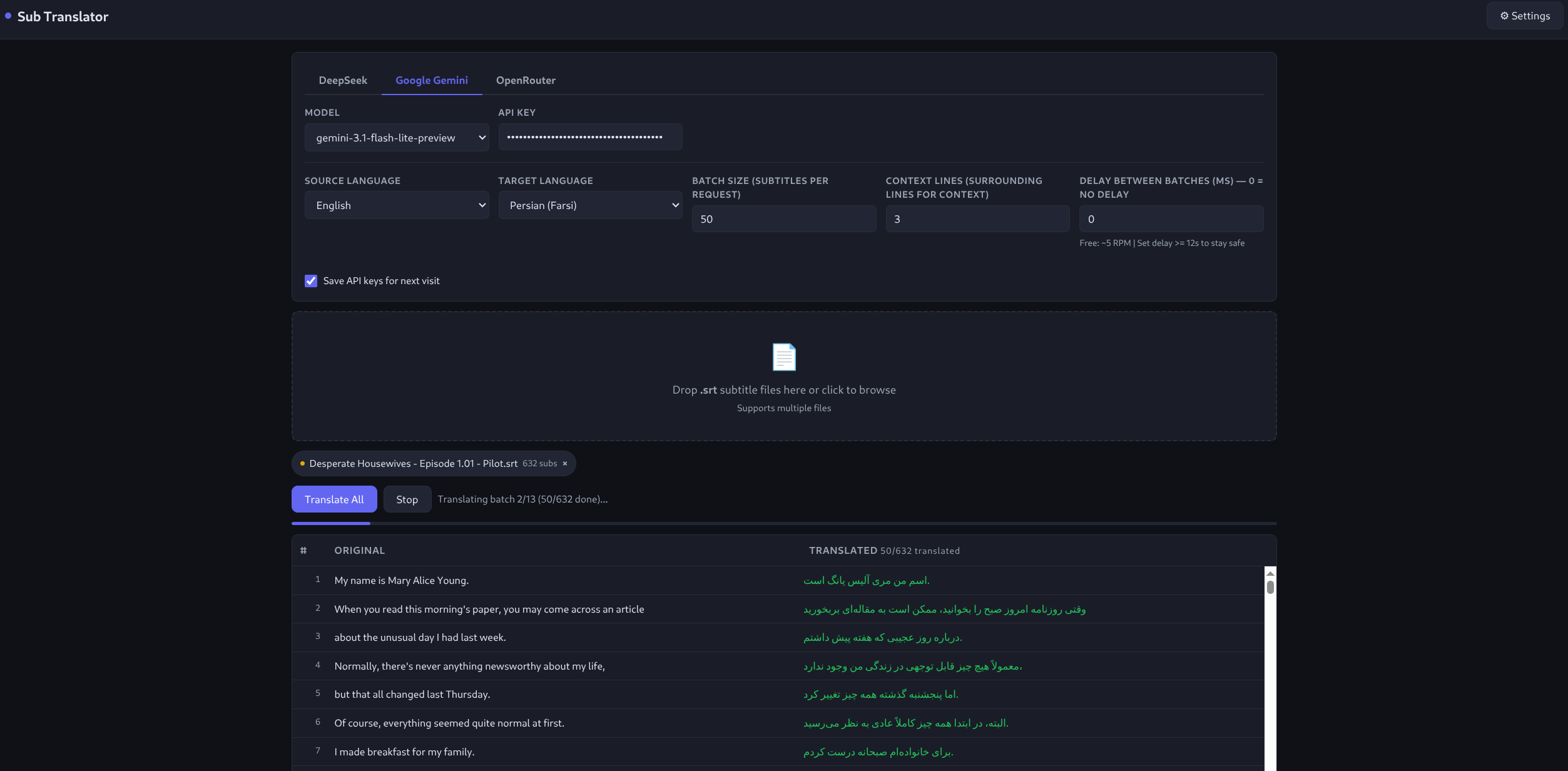Open Settings with the gear button
This screenshot has width=1568, height=771.
coord(1524,16)
